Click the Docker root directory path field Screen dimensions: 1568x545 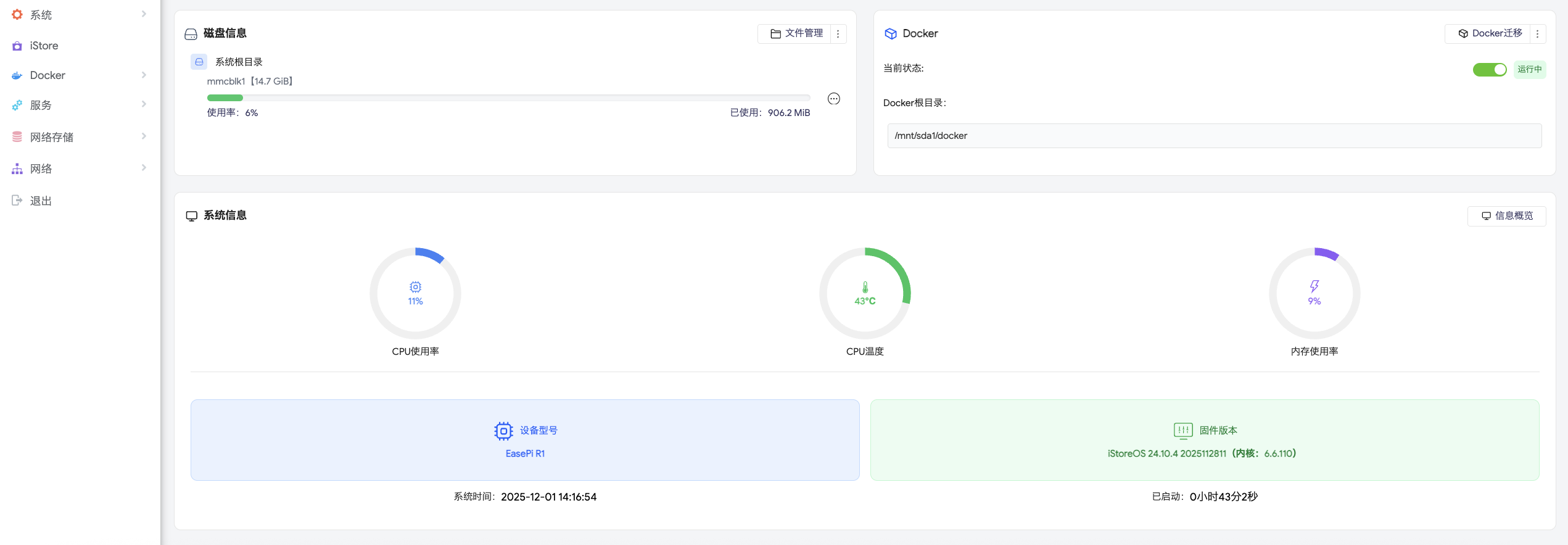tap(1214, 136)
